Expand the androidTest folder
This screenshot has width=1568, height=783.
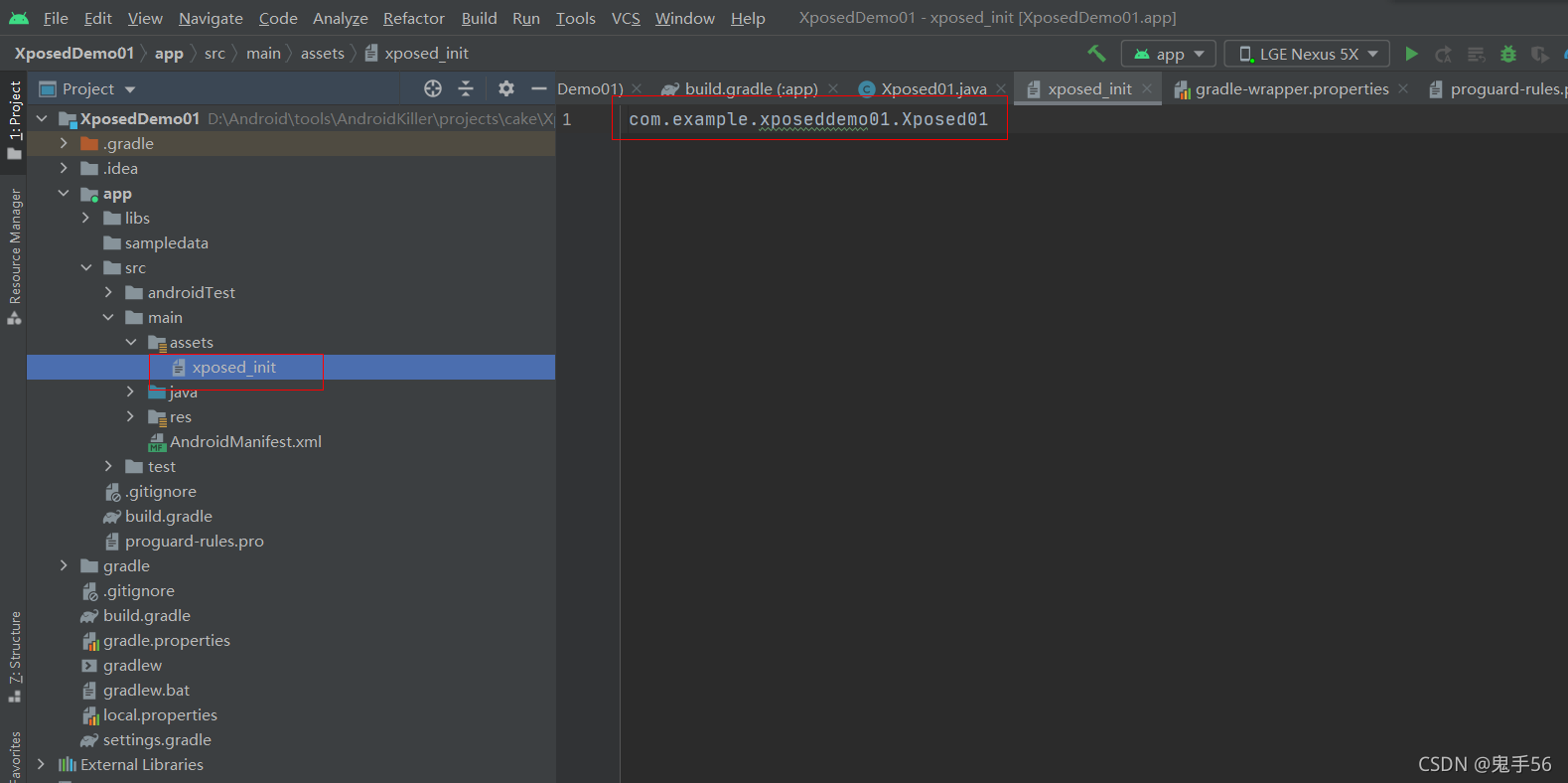(108, 292)
